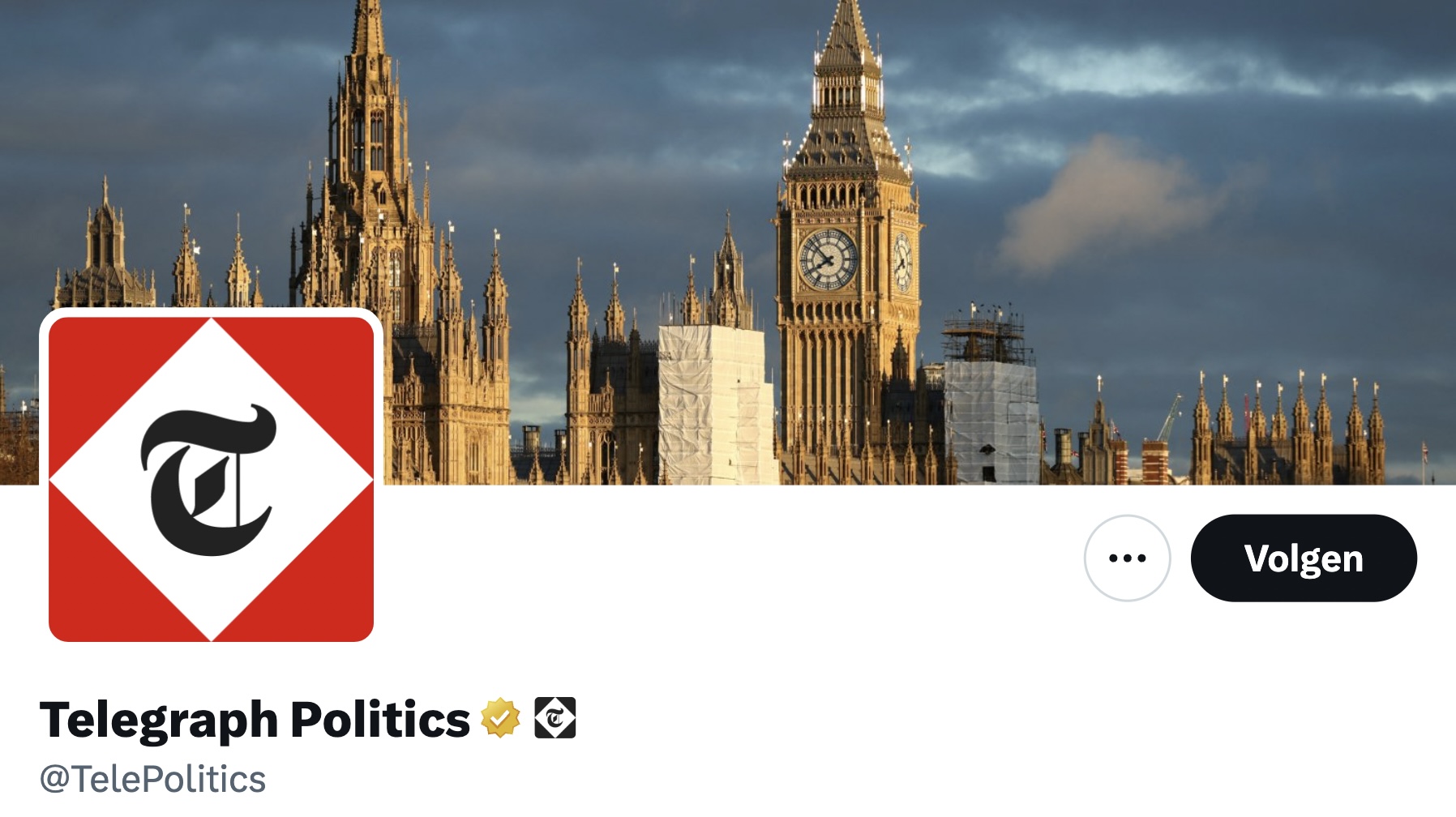The height and width of the screenshot is (817, 1456).
Task: Select the Telegraph Politics display name
Action: click(x=255, y=719)
